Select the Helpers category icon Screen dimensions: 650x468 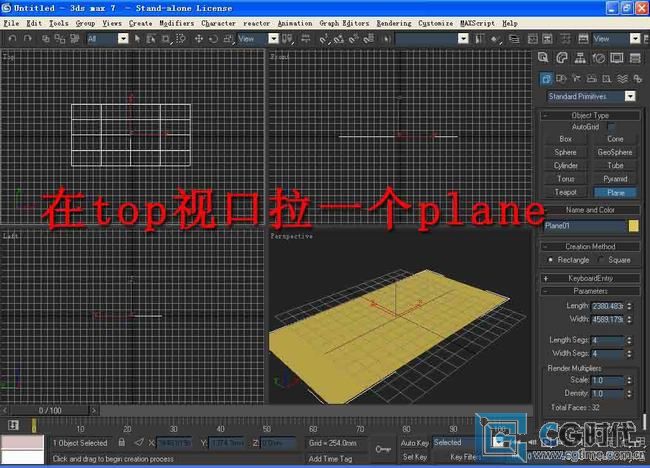point(606,78)
